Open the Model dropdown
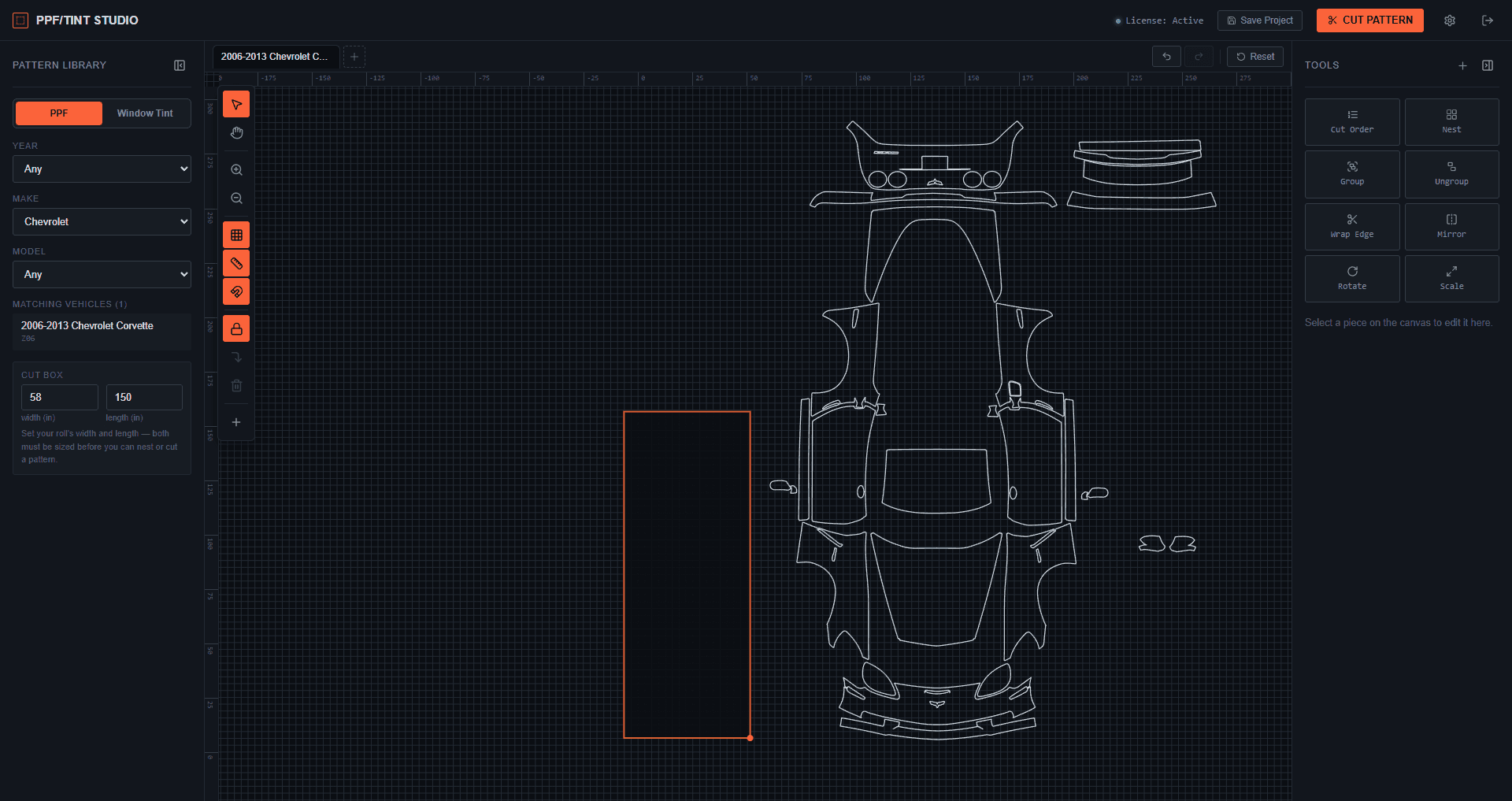 [102, 275]
